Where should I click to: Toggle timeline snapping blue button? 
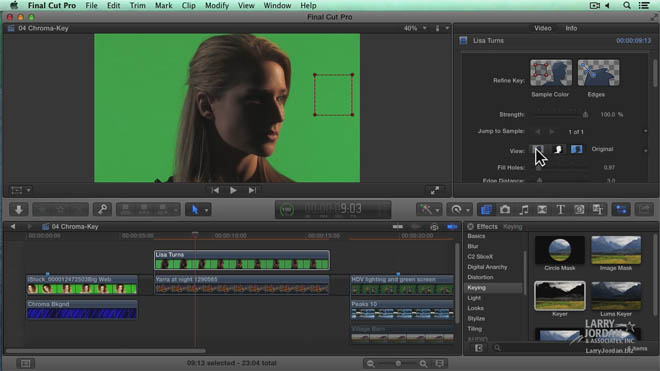[452, 227]
